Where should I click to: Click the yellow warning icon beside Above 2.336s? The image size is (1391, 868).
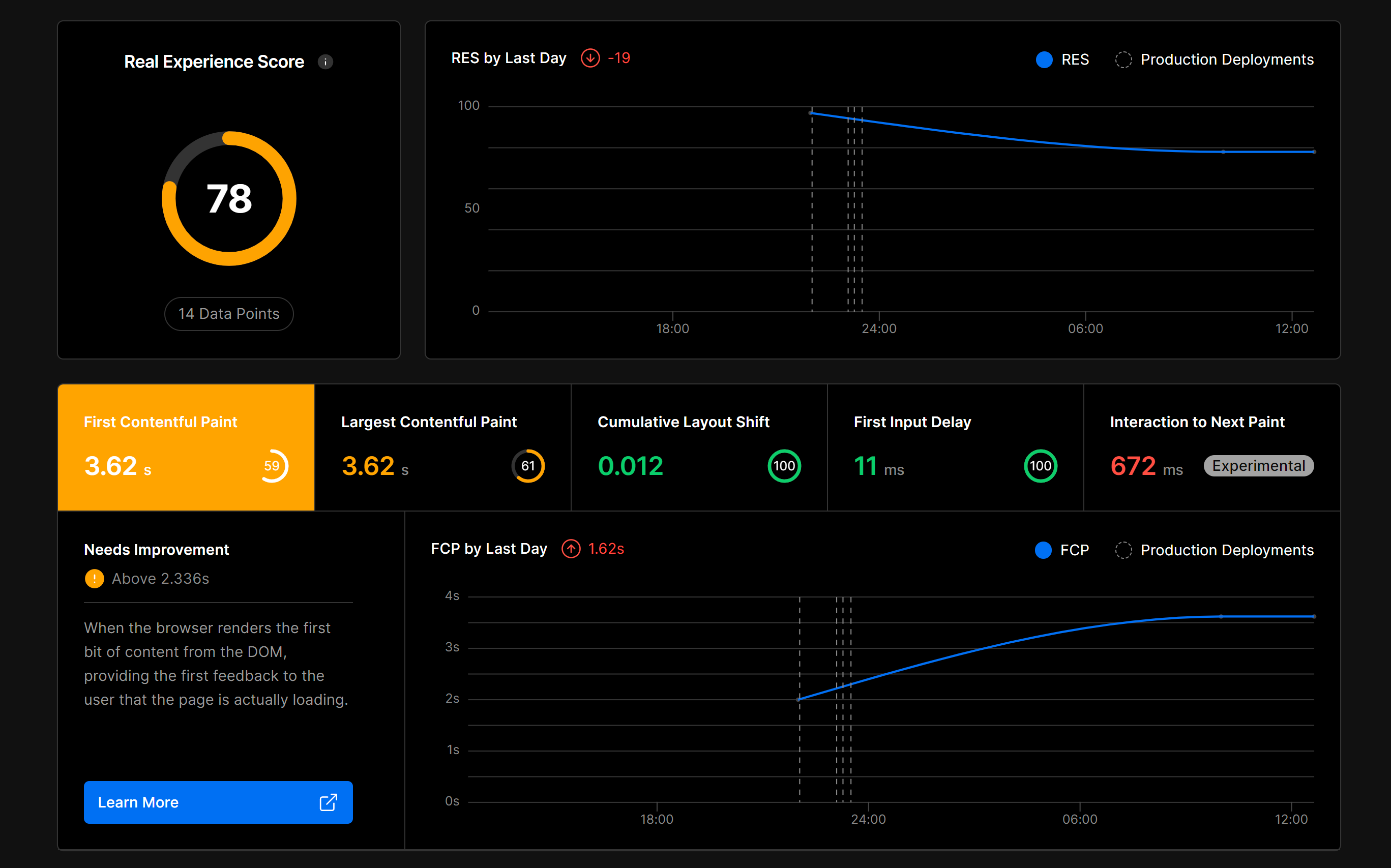(94, 579)
